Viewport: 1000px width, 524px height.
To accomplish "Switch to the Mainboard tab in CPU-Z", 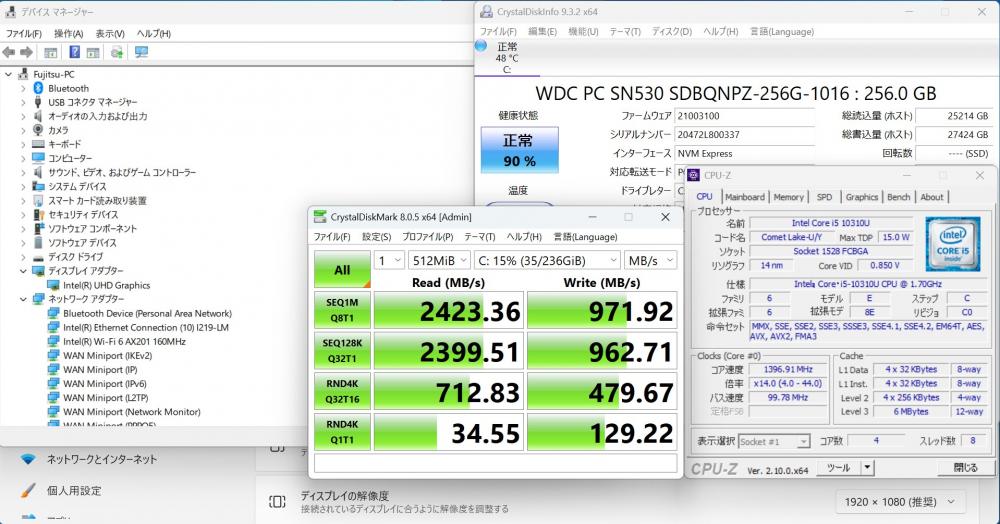I will click(x=744, y=197).
